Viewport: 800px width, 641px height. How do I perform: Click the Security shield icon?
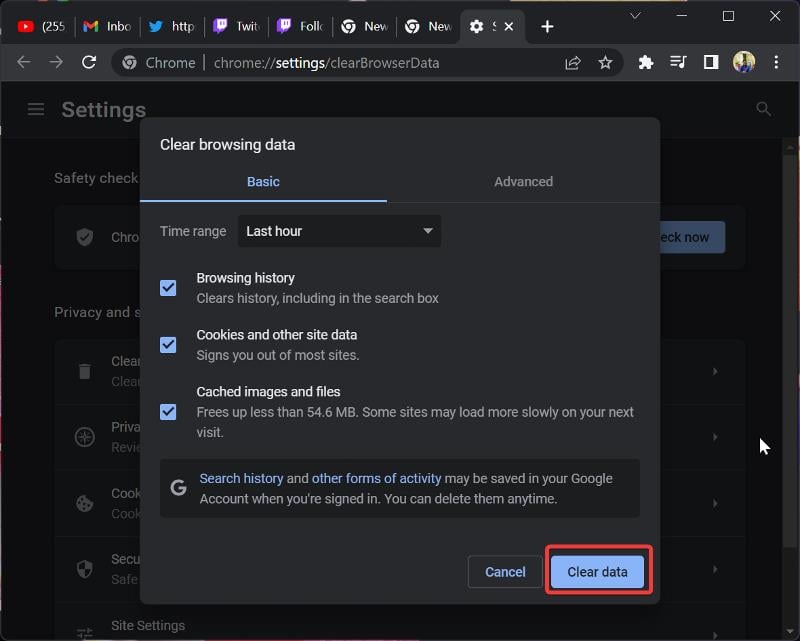[85, 569]
